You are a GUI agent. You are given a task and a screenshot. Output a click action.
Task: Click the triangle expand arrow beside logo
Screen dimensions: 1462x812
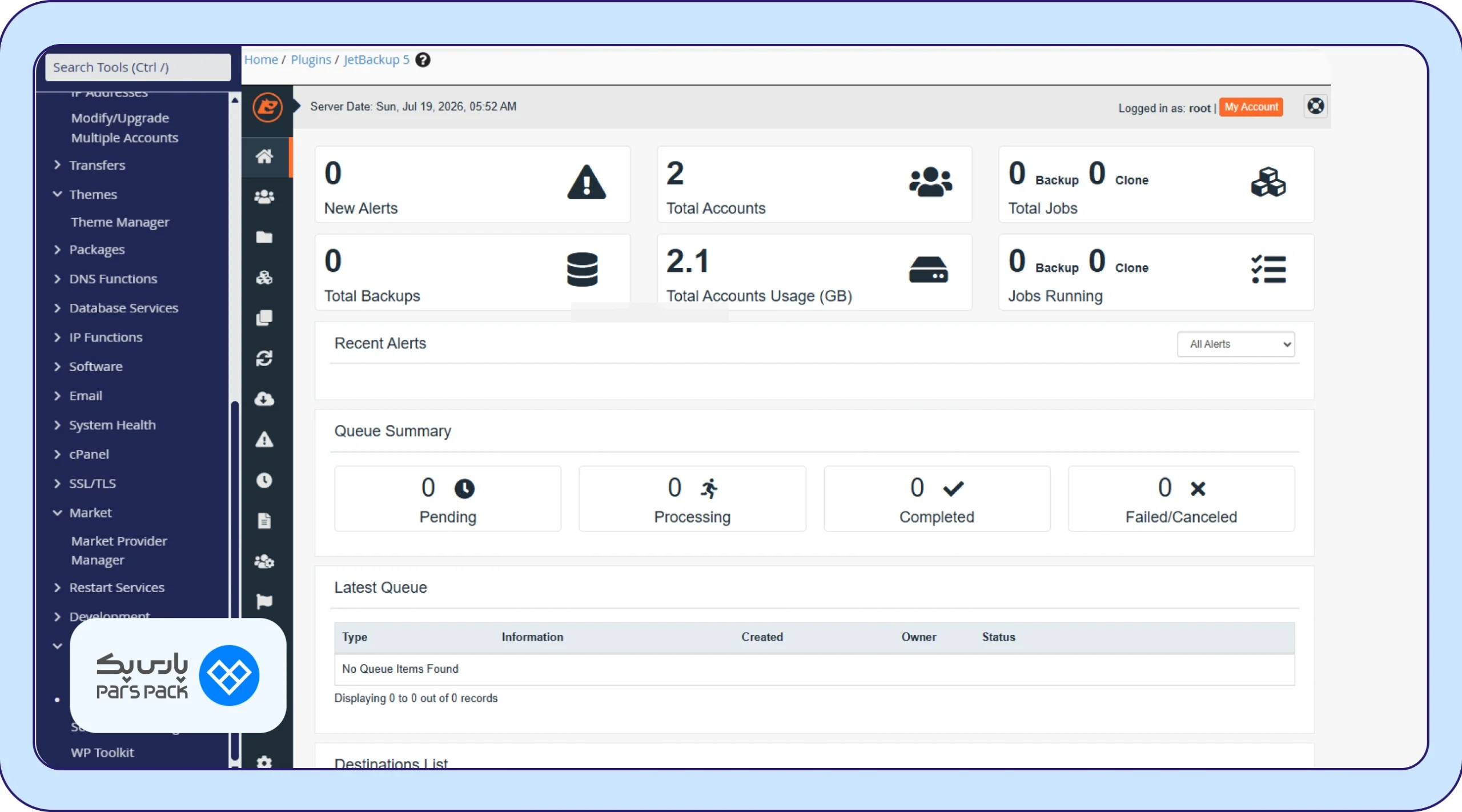click(x=296, y=106)
